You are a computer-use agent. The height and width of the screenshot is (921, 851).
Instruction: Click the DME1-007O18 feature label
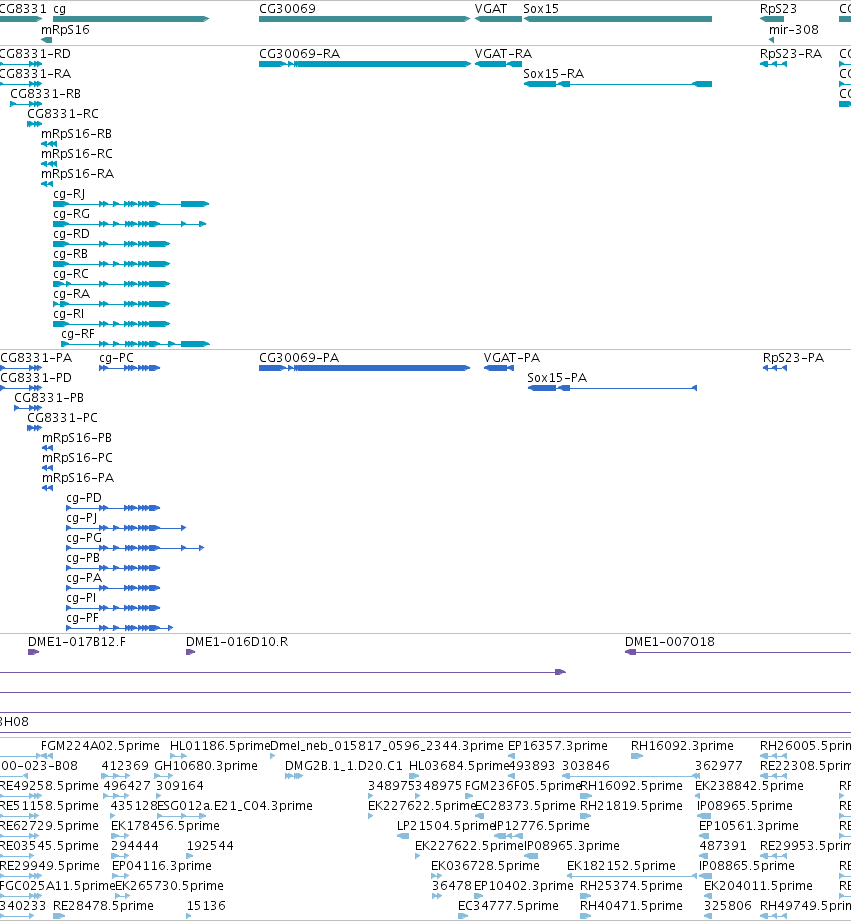(x=670, y=641)
